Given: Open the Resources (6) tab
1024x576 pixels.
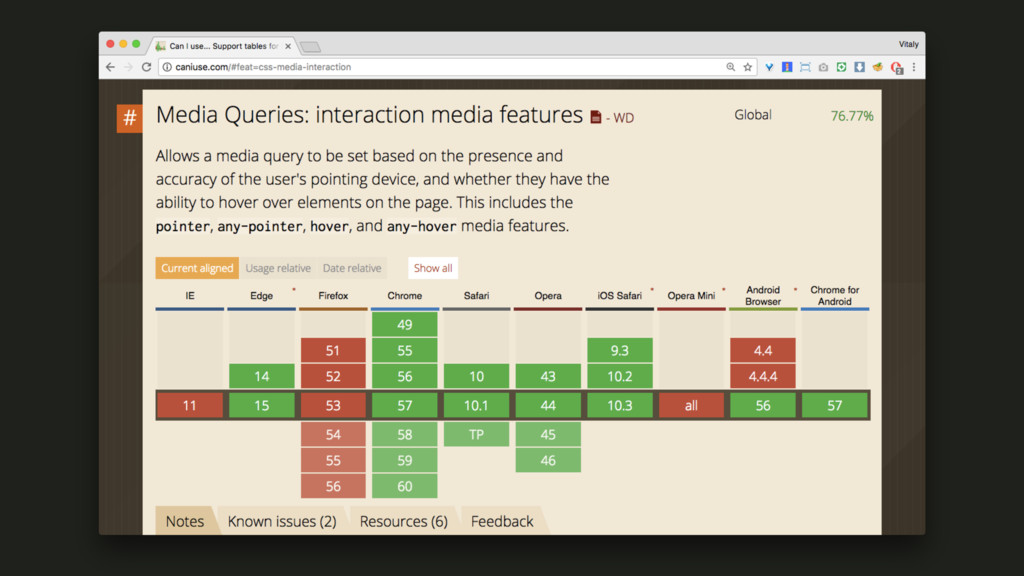Looking at the screenshot, I should (x=404, y=521).
